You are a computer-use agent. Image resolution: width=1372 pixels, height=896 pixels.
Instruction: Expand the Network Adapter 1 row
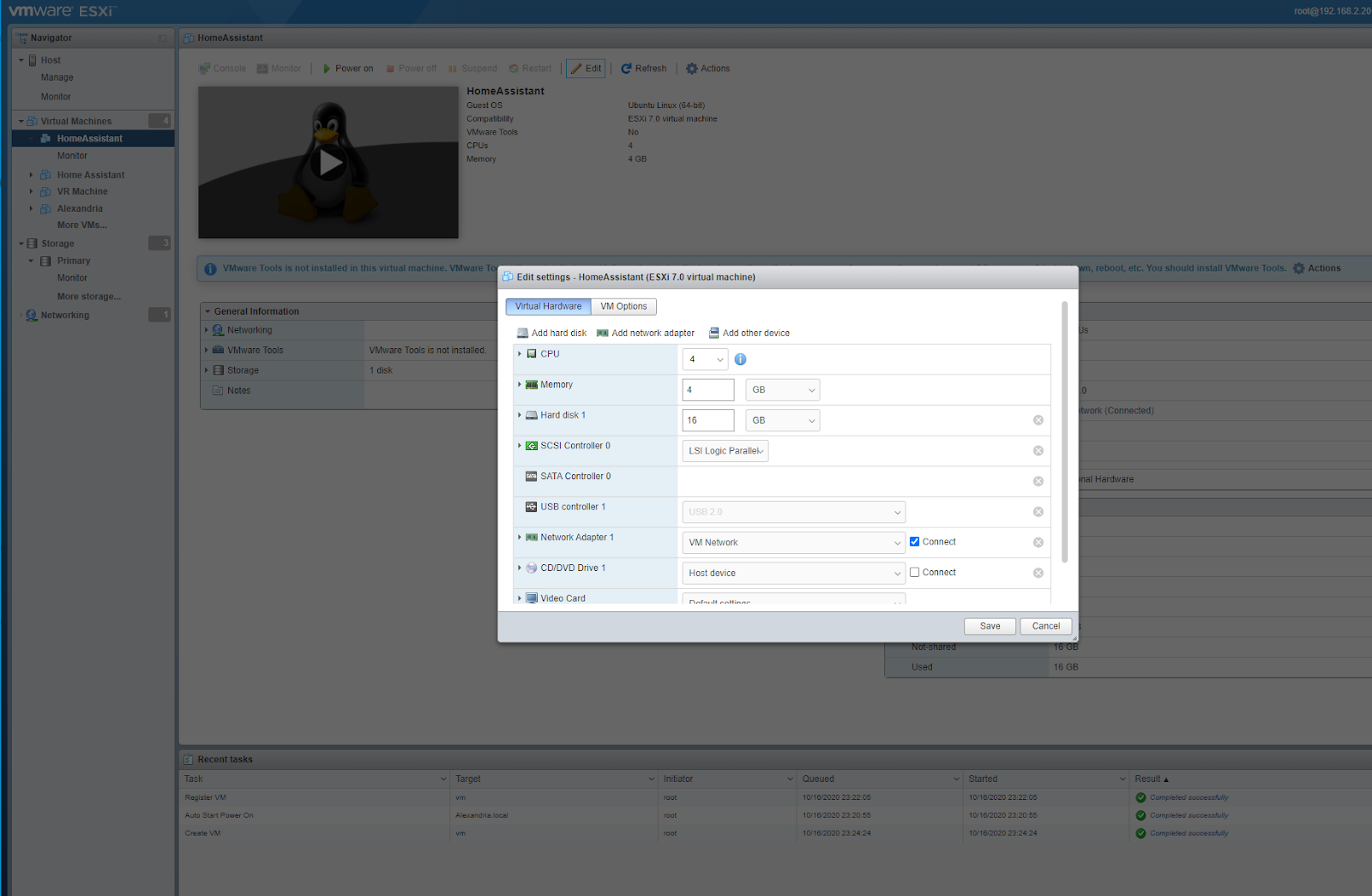click(x=520, y=538)
